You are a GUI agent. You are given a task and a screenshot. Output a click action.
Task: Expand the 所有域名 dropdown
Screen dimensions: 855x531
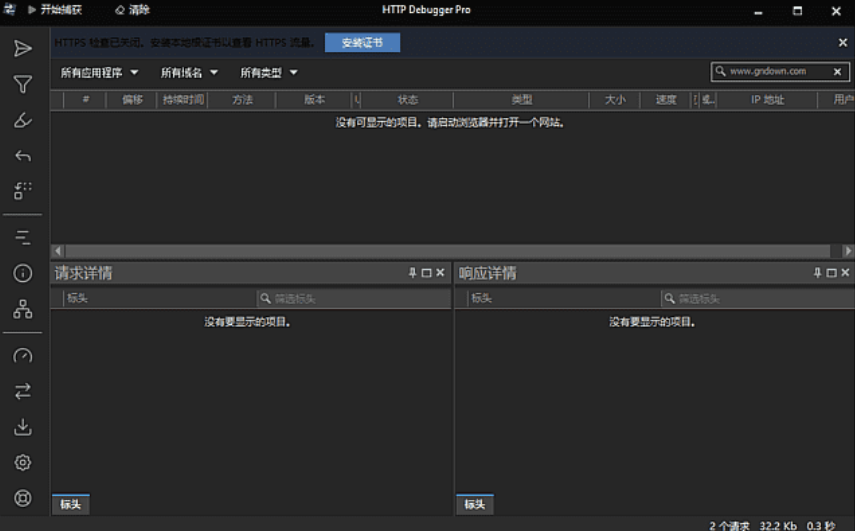point(189,73)
